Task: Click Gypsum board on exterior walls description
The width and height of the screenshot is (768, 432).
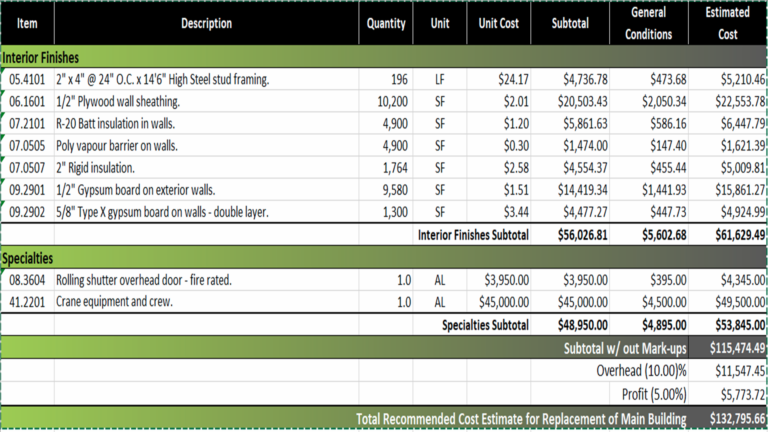Action: [135, 190]
